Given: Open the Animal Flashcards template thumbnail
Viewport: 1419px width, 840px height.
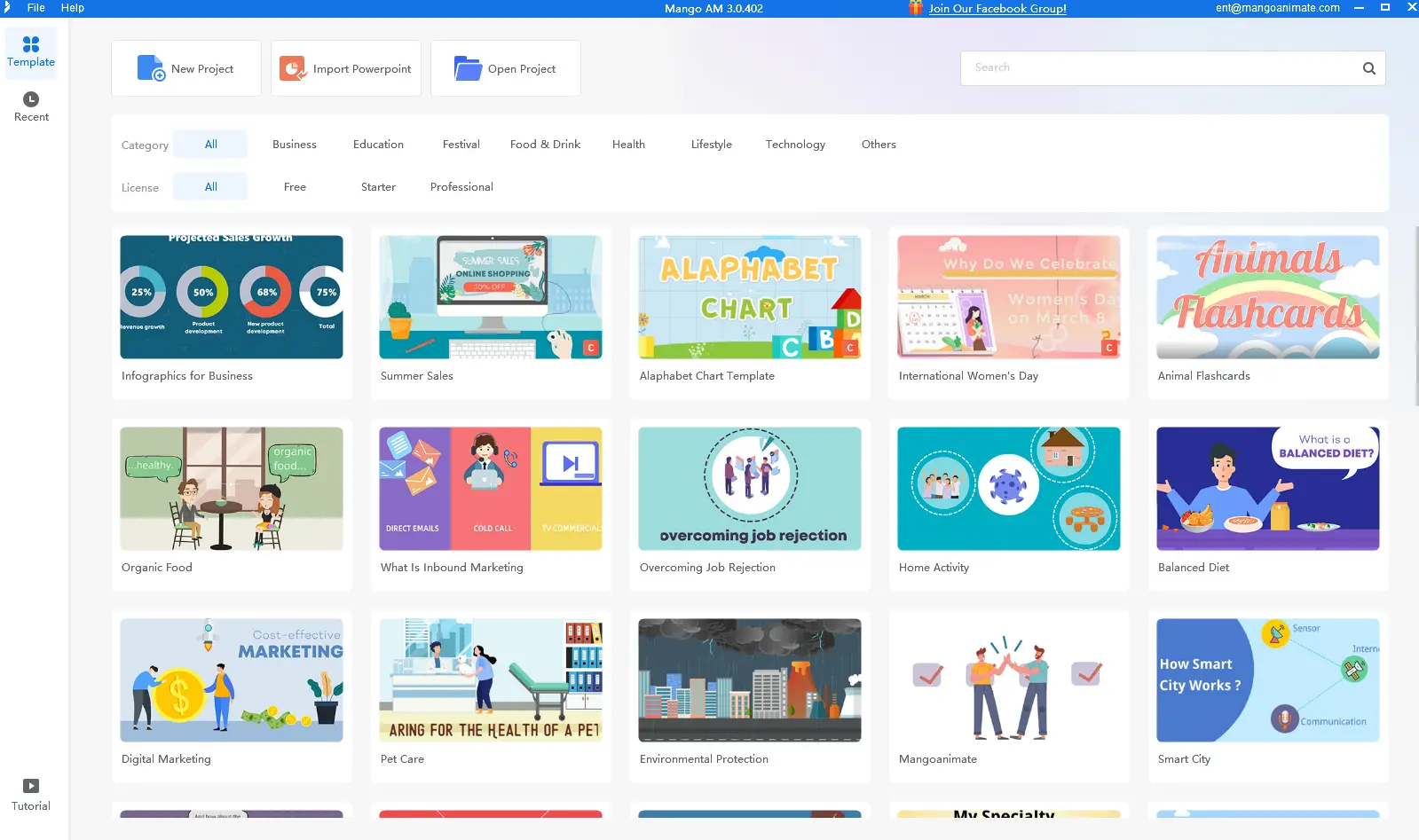Looking at the screenshot, I should pos(1267,297).
